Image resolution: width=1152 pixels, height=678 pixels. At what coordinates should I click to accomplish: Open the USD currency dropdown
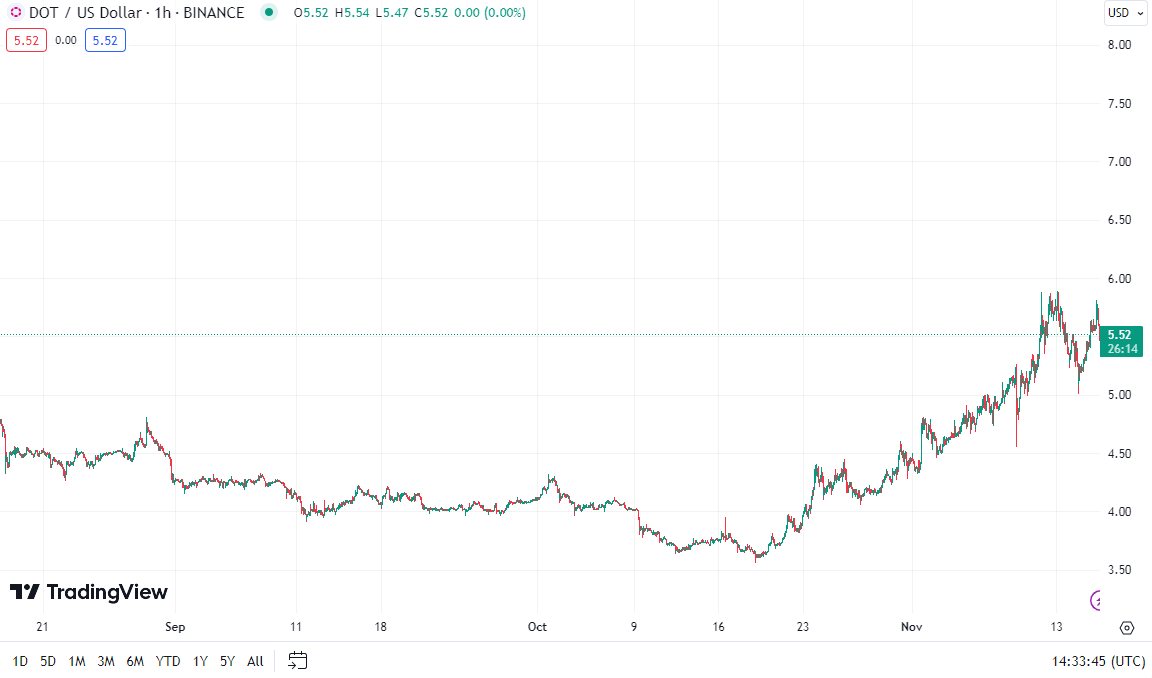click(x=1122, y=13)
